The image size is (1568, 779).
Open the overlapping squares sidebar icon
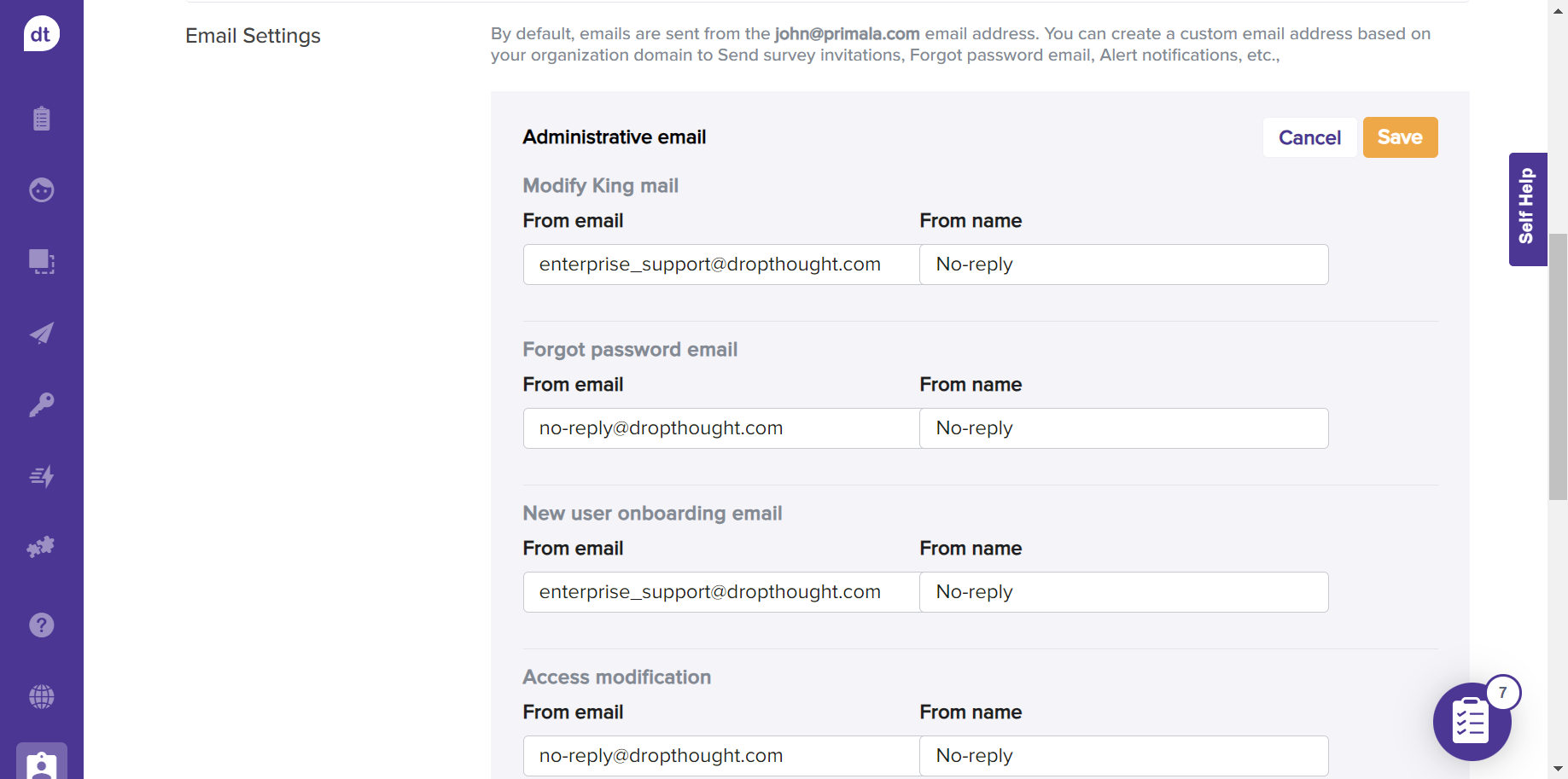41,261
